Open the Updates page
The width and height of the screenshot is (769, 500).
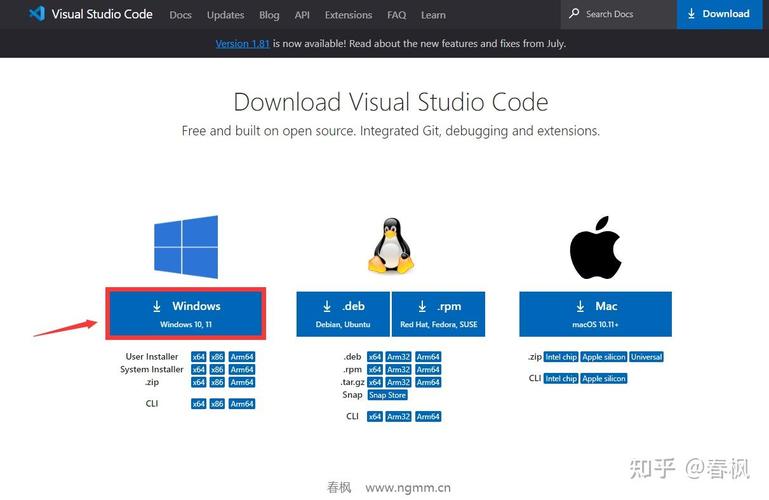pyautogui.click(x=225, y=15)
